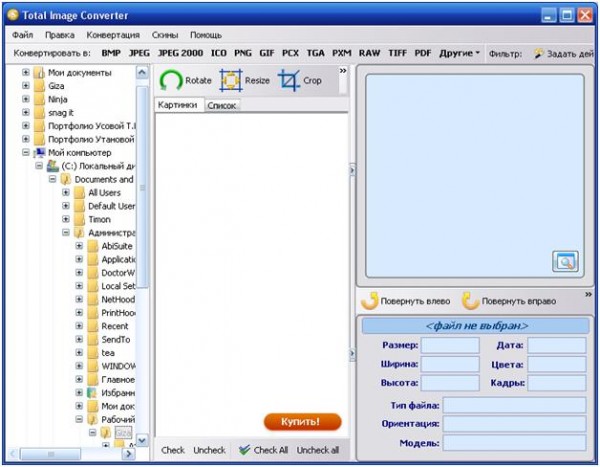
Task: Expand the Мои документы folder
Action: click(x=26, y=72)
